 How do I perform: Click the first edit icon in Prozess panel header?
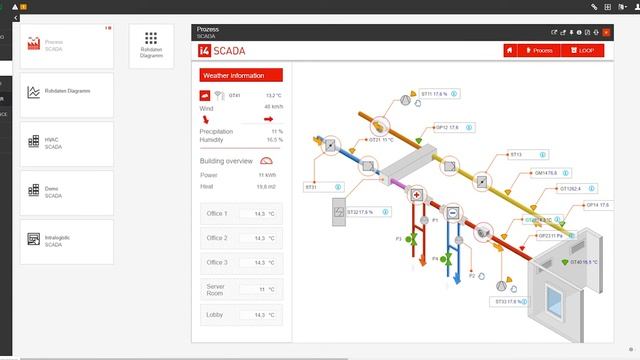pyautogui.click(x=553, y=32)
